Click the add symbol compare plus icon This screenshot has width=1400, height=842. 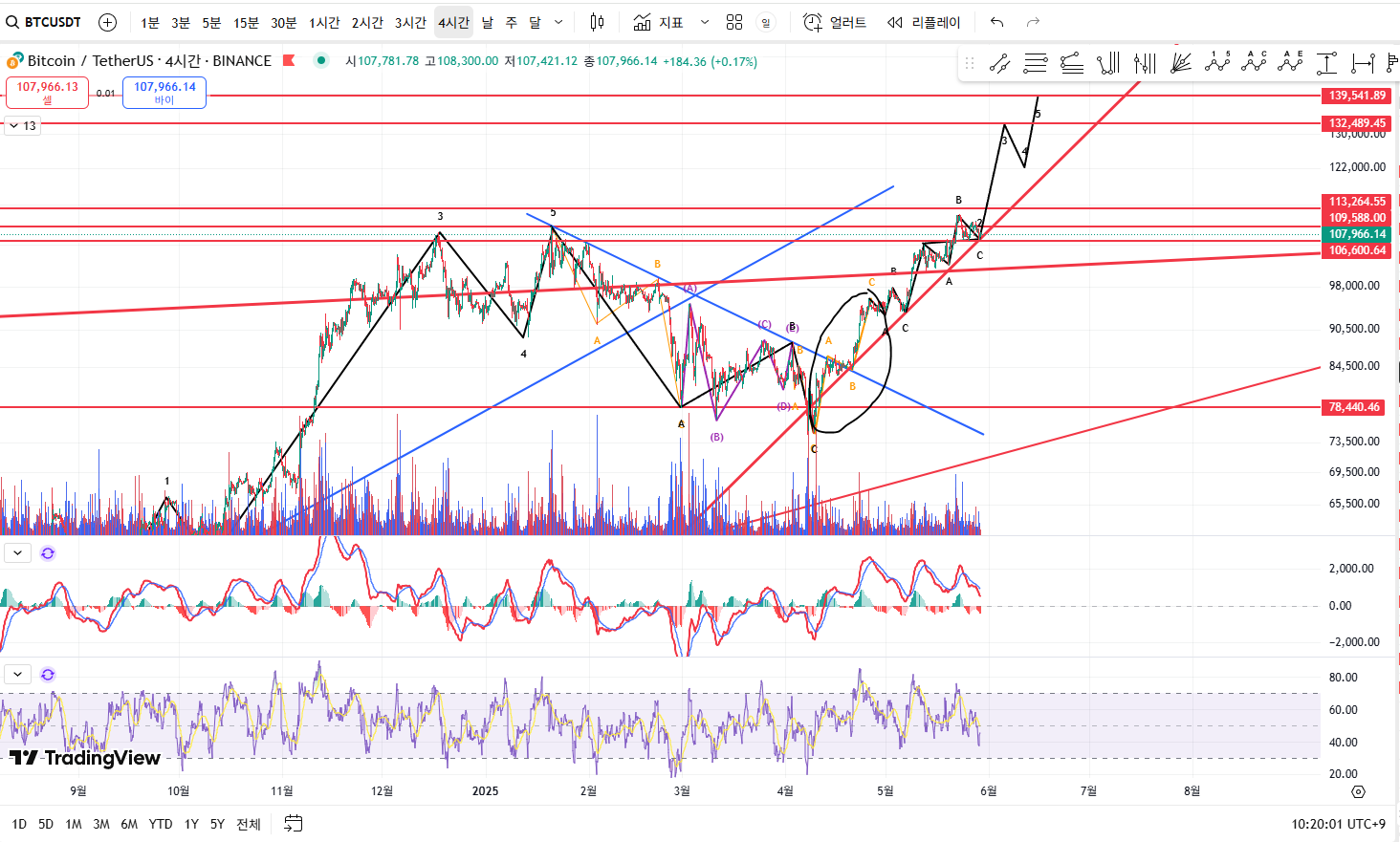click(x=108, y=22)
